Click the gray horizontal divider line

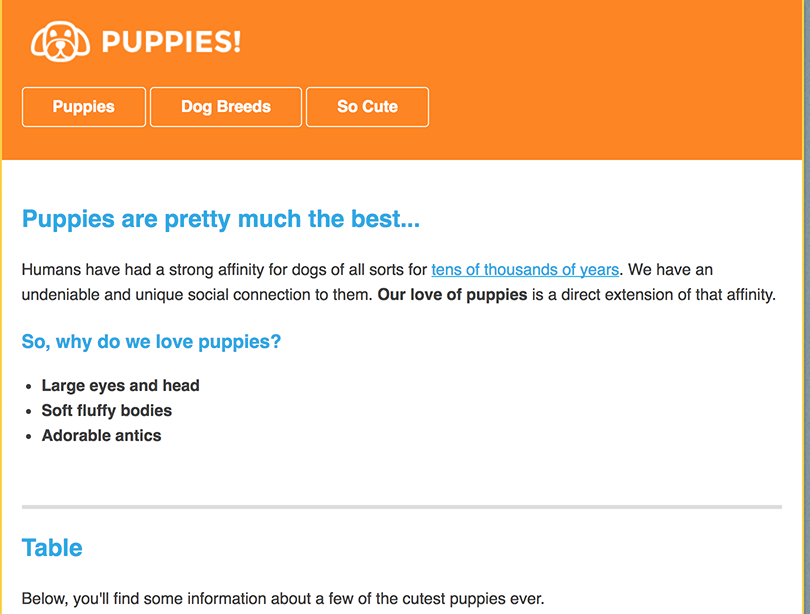click(x=401, y=508)
